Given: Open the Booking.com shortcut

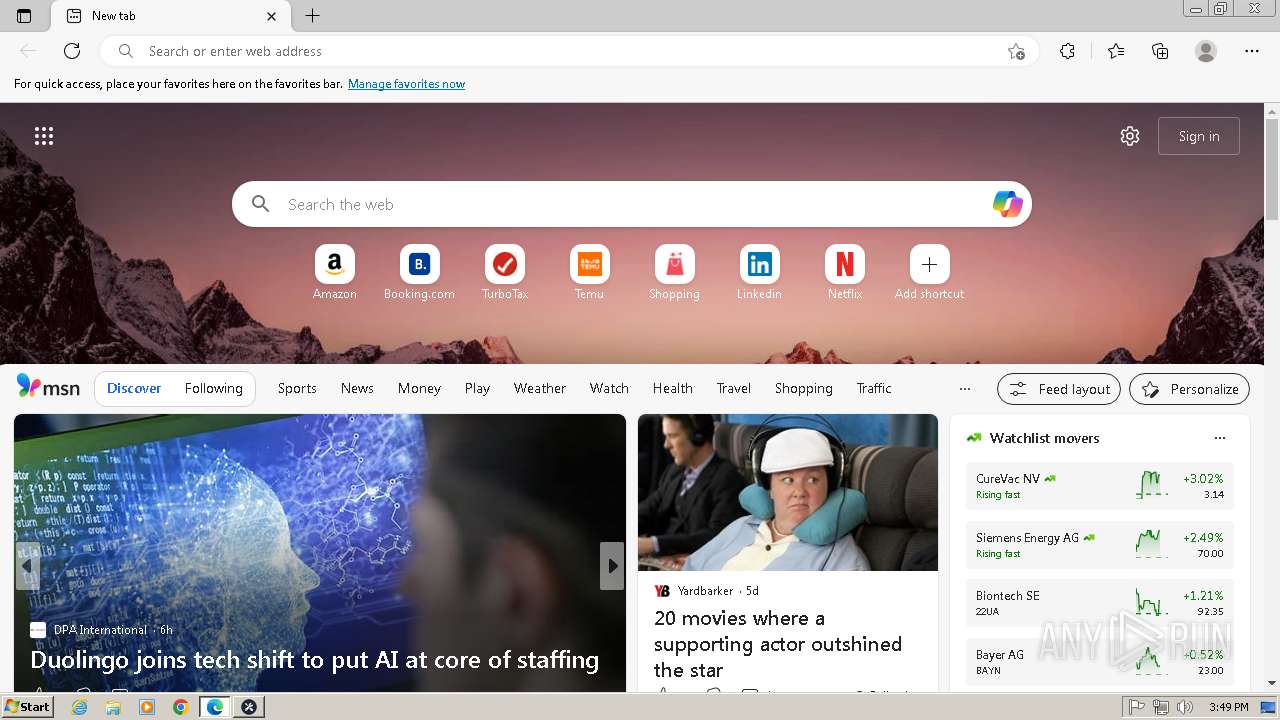Looking at the screenshot, I should coord(420,273).
